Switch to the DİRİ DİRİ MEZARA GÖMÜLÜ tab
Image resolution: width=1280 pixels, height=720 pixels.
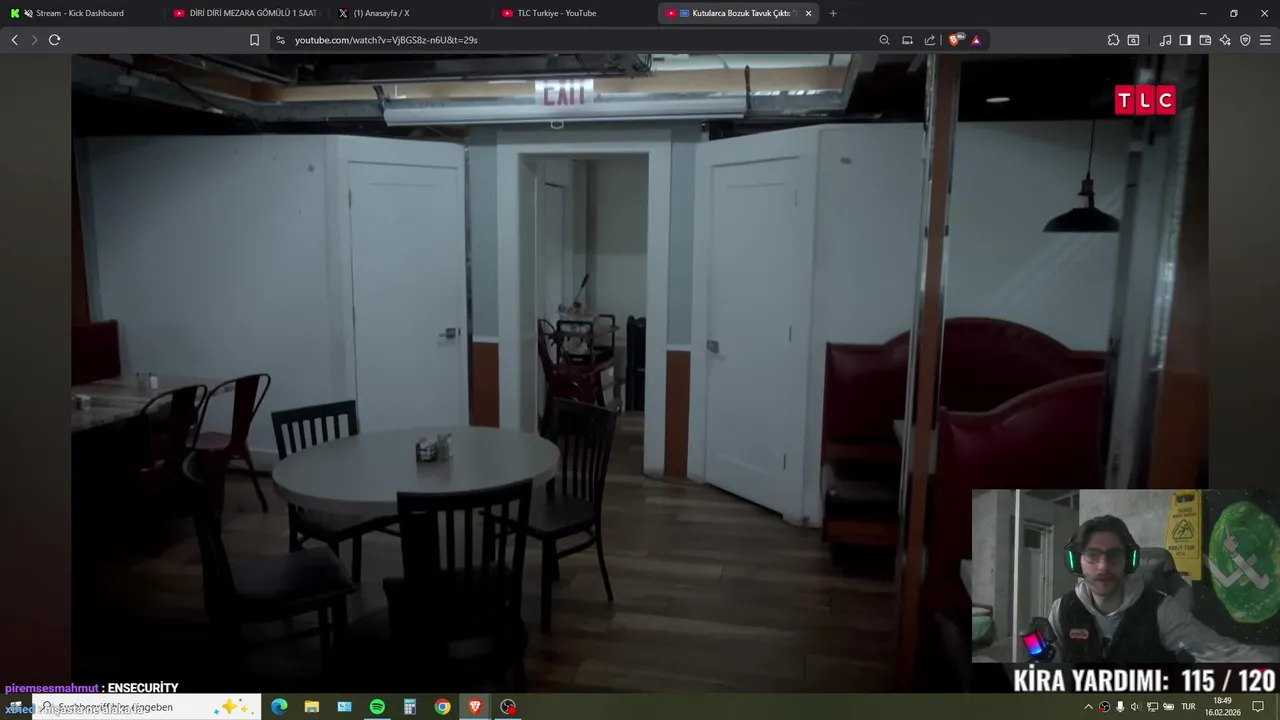tap(244, 13)
